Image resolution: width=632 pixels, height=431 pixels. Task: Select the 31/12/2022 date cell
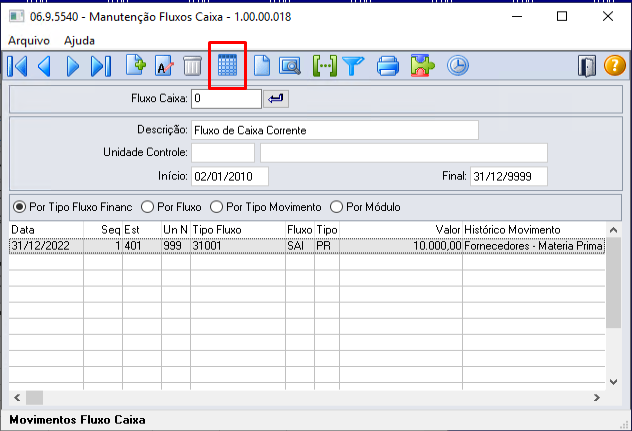coord(46,246)
